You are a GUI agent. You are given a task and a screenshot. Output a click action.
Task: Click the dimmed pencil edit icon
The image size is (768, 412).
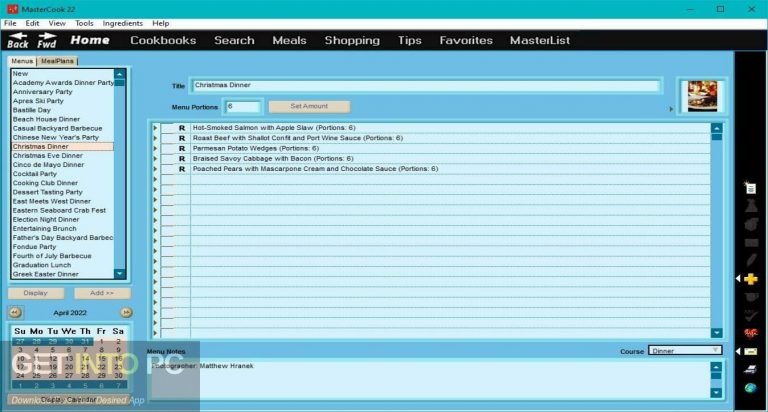[x=751, y=260]
